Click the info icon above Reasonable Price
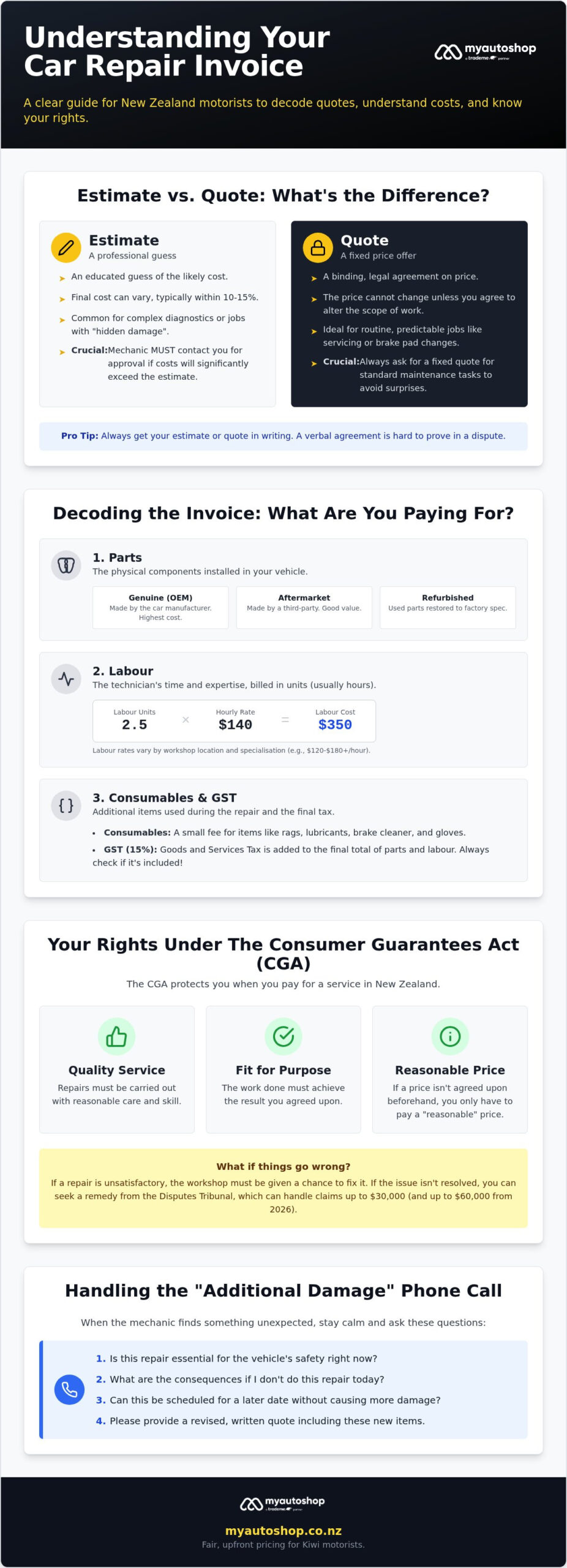 (450, 1036)
